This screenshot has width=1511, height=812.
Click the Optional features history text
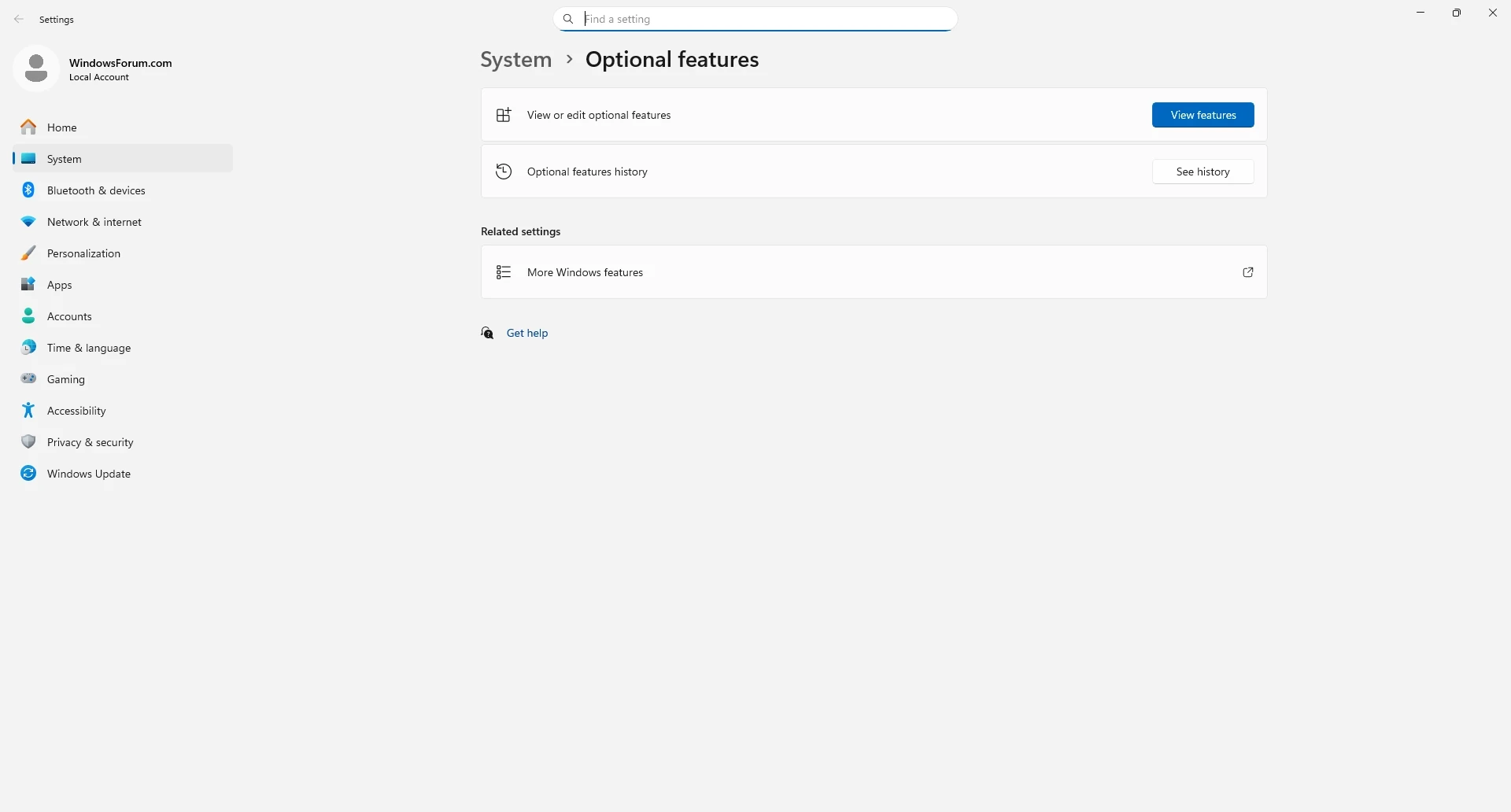click(x=588, y=172)
